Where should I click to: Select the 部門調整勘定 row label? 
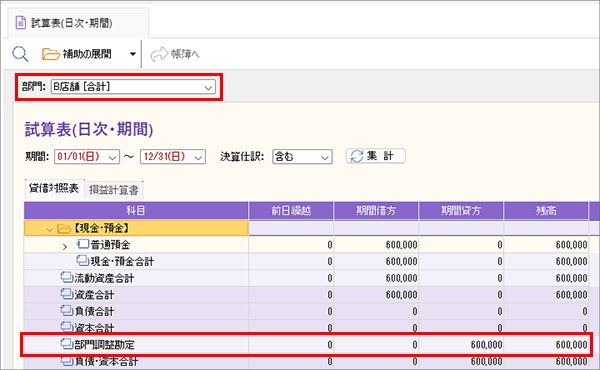tap(104, 345)
